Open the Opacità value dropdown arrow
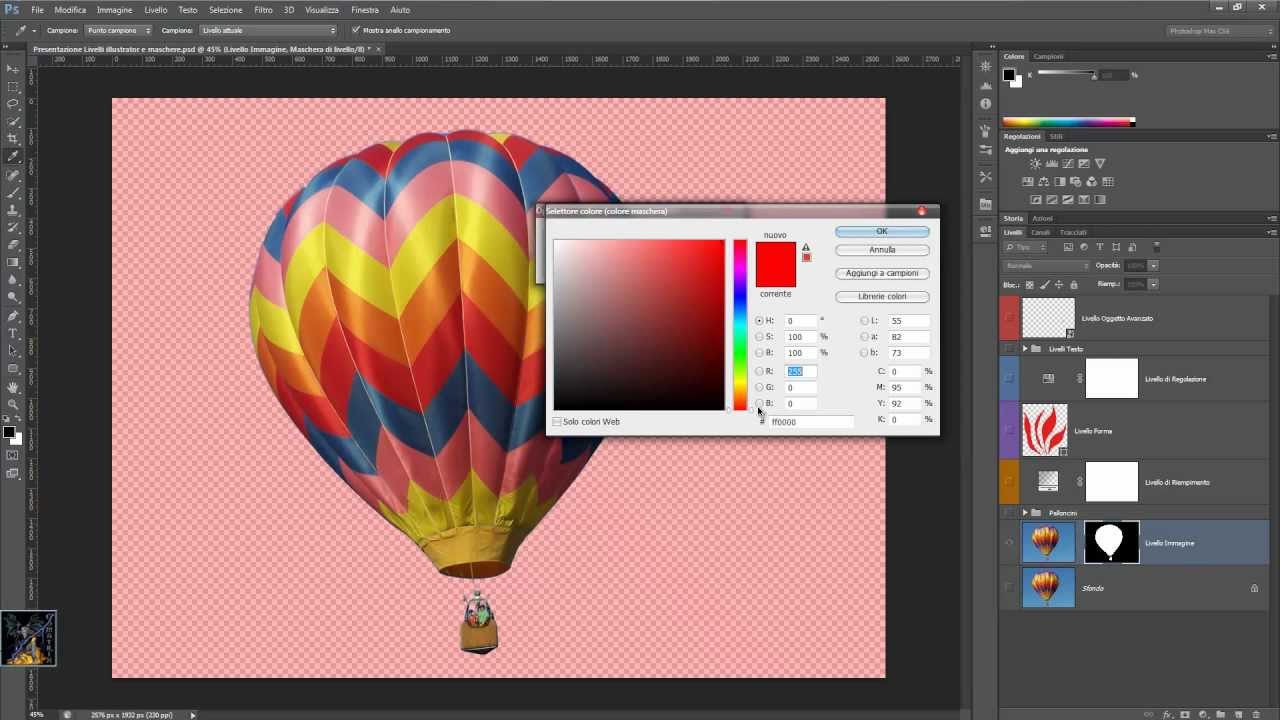Screen dimensions: 1280x720 click(x=1154, y=266)
